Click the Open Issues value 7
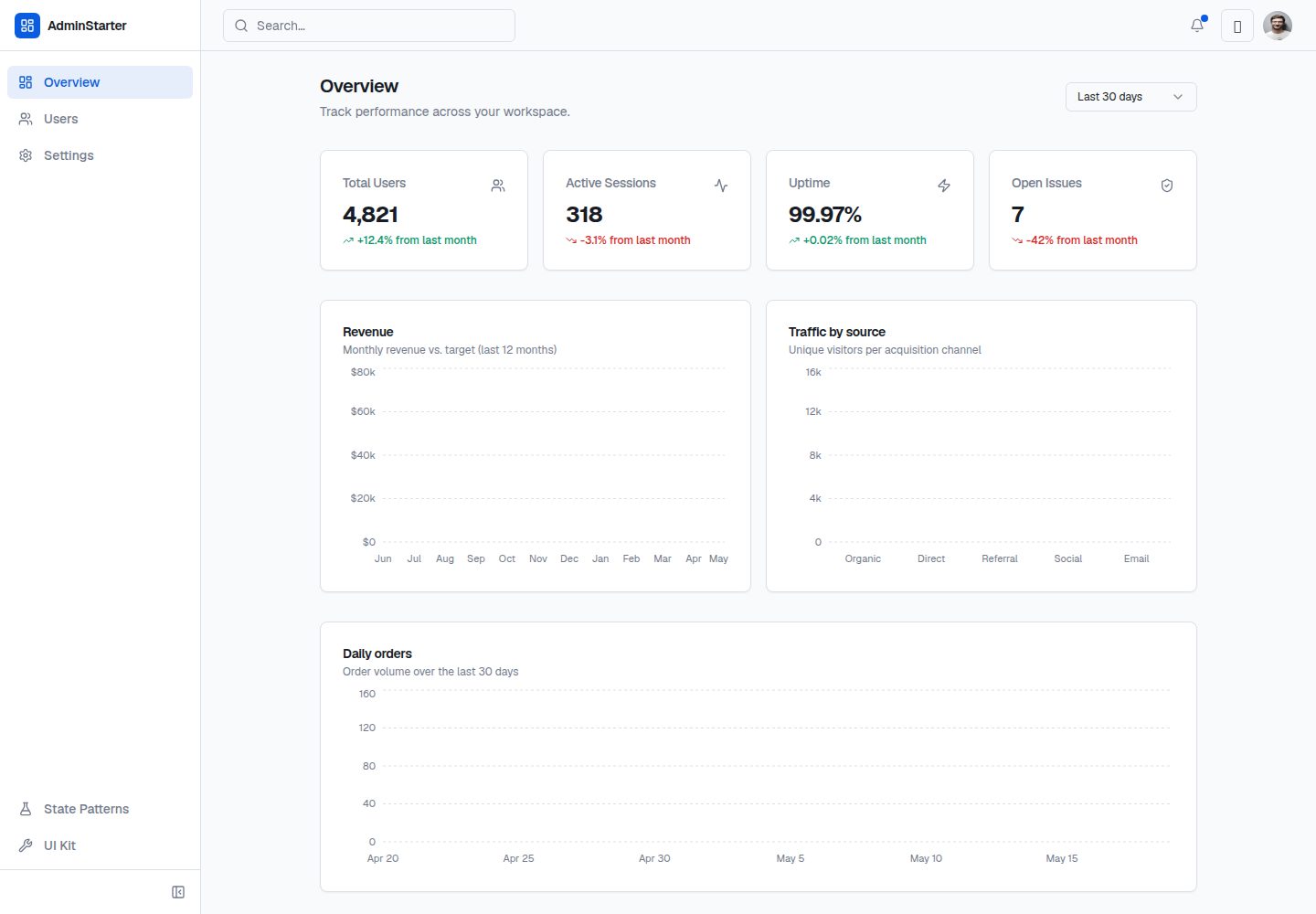The width and height of the screenshot is (1316, 914). coord(1018,215)
